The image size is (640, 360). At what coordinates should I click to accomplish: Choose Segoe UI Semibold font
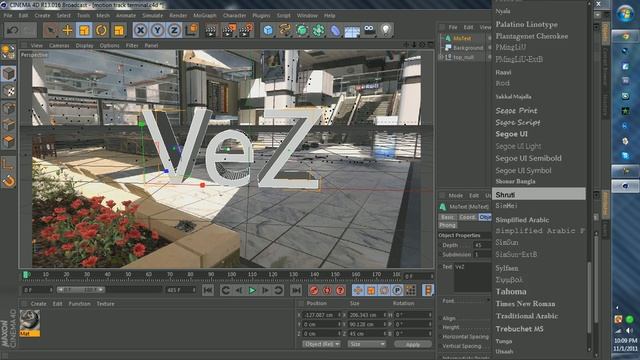coord(529,158)
